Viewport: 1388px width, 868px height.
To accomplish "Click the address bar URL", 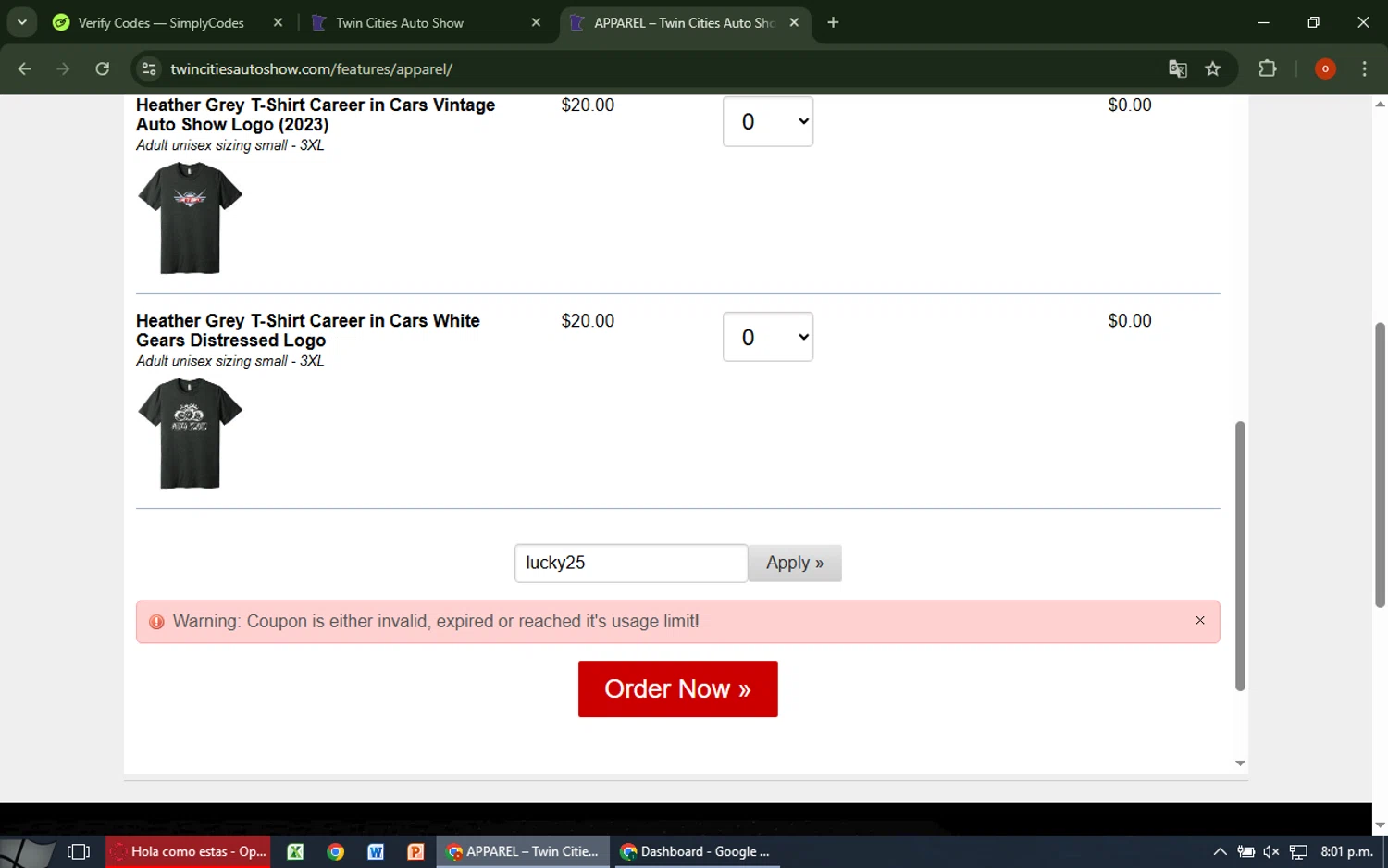I will pos(311,69).
